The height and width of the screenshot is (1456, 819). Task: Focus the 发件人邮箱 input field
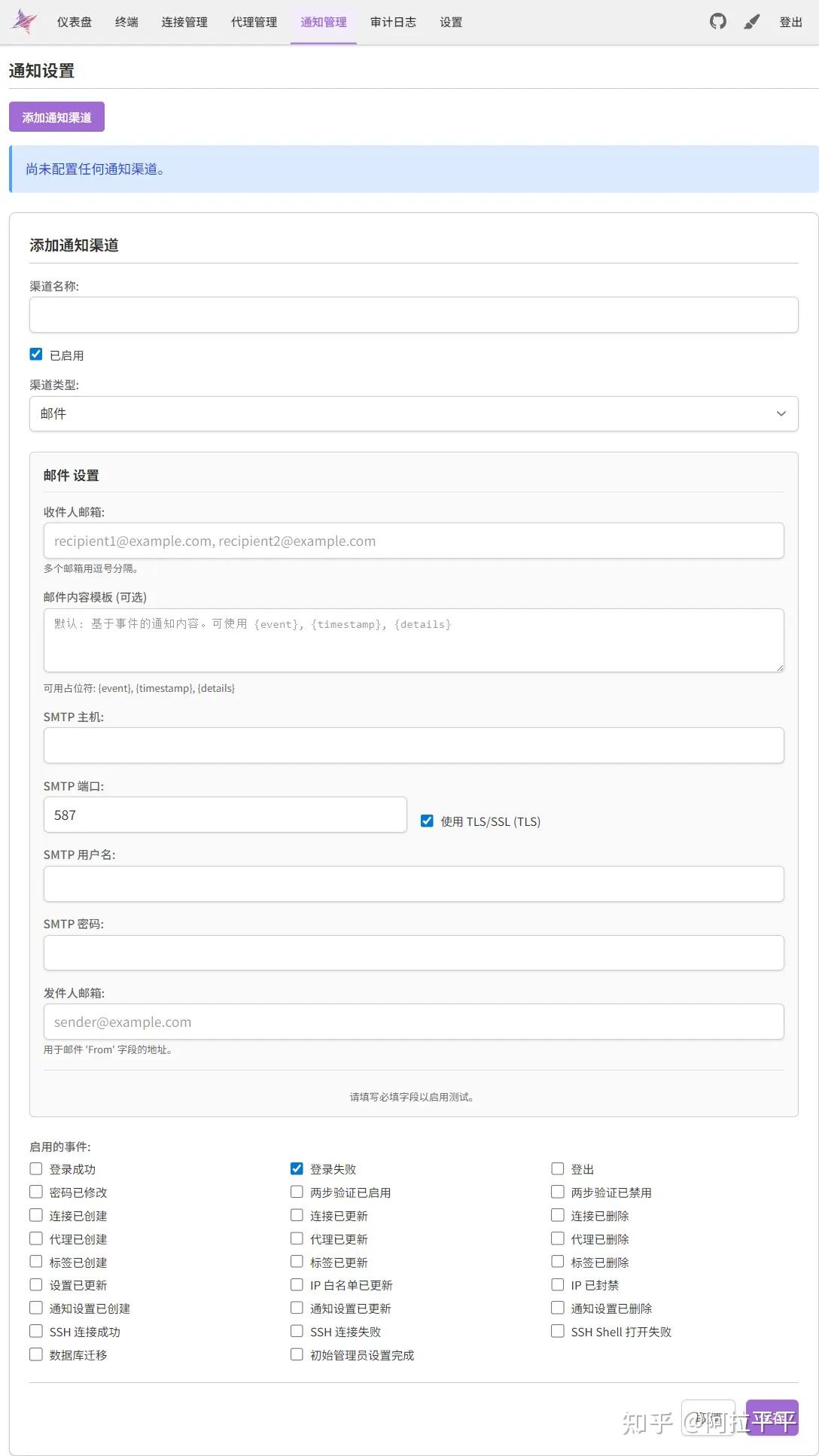point(413,1022)
